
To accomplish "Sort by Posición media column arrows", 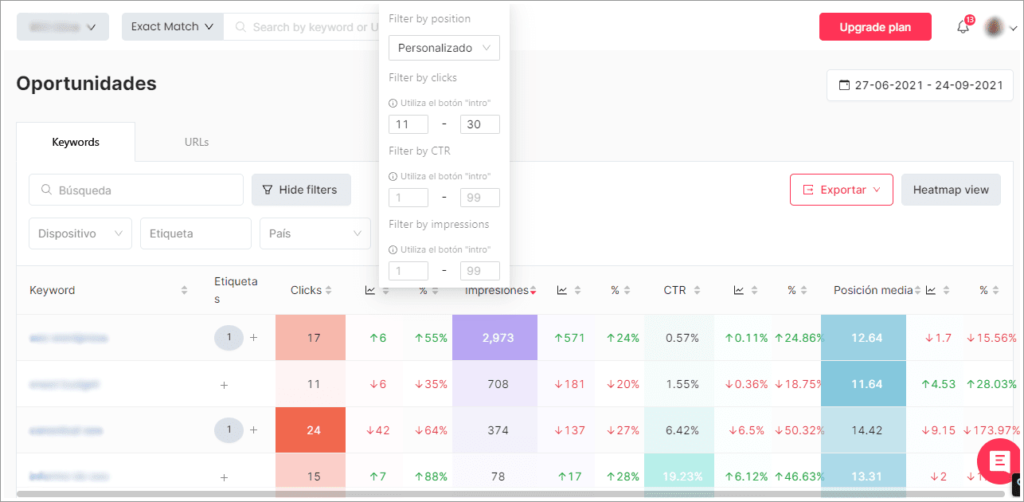I will [918, 290].
